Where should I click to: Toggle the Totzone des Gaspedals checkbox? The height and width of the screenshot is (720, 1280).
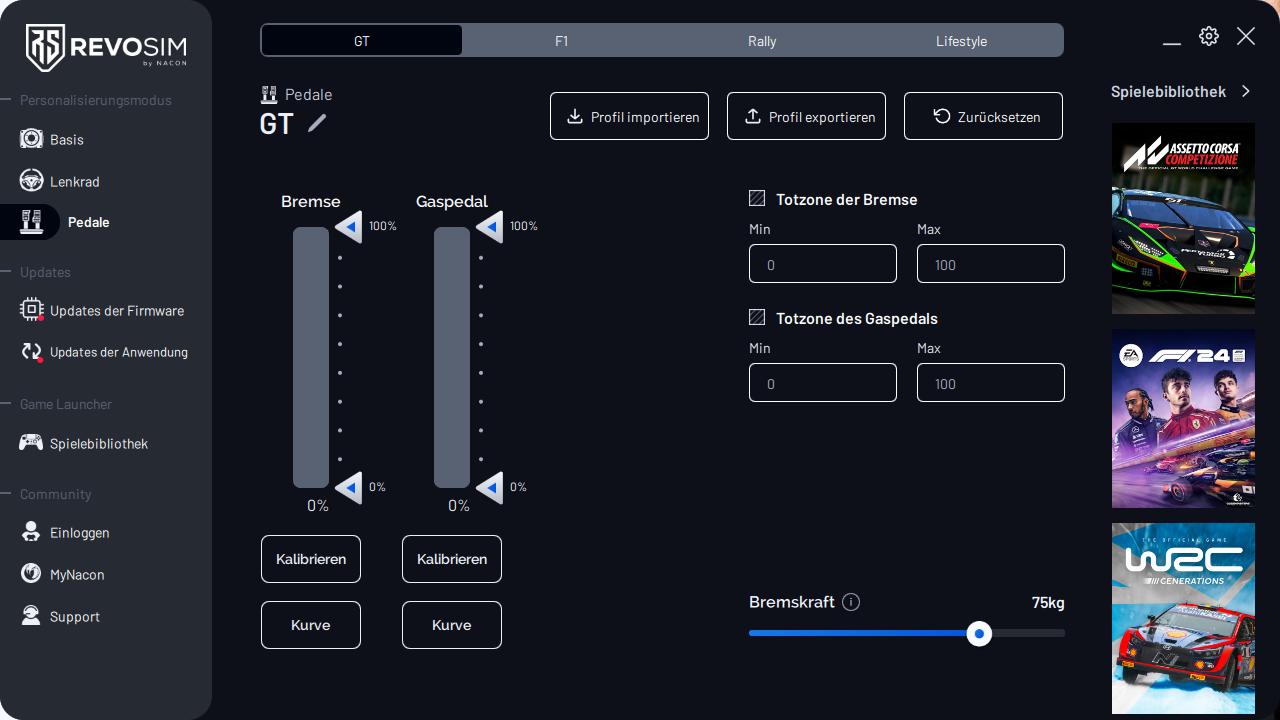click(757, 318)
